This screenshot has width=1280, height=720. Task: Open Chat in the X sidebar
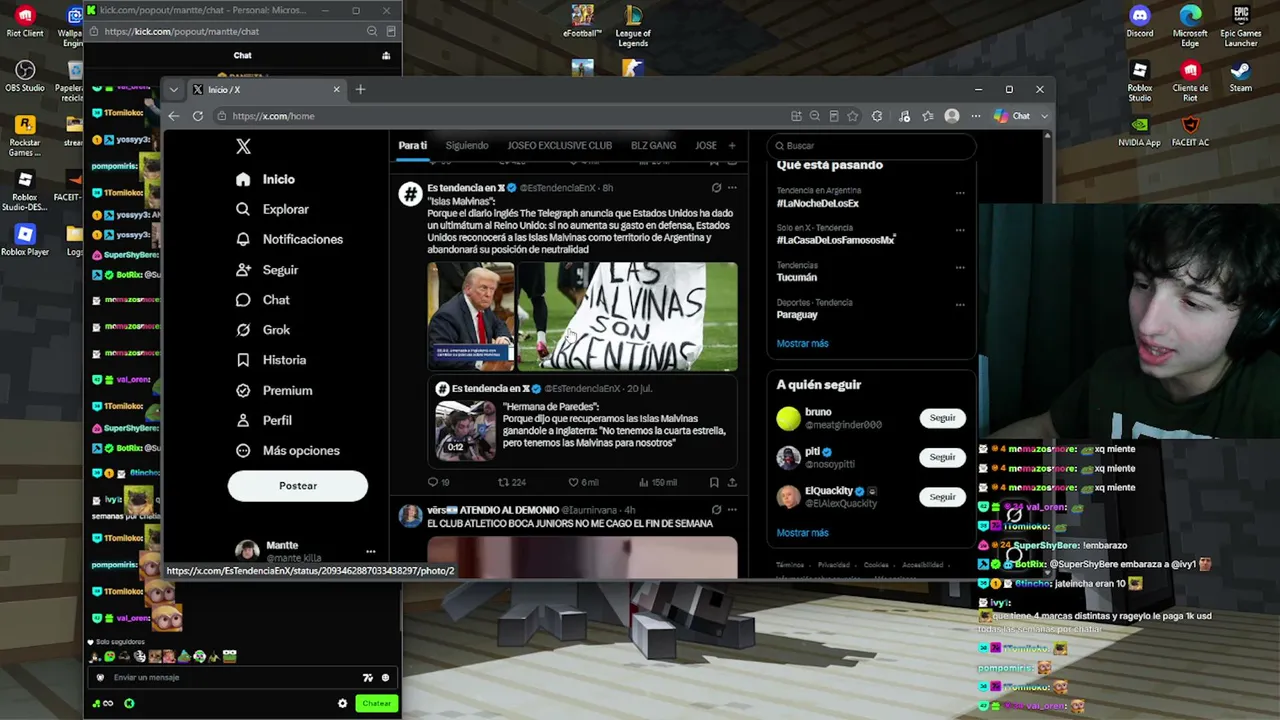point(263,300)
